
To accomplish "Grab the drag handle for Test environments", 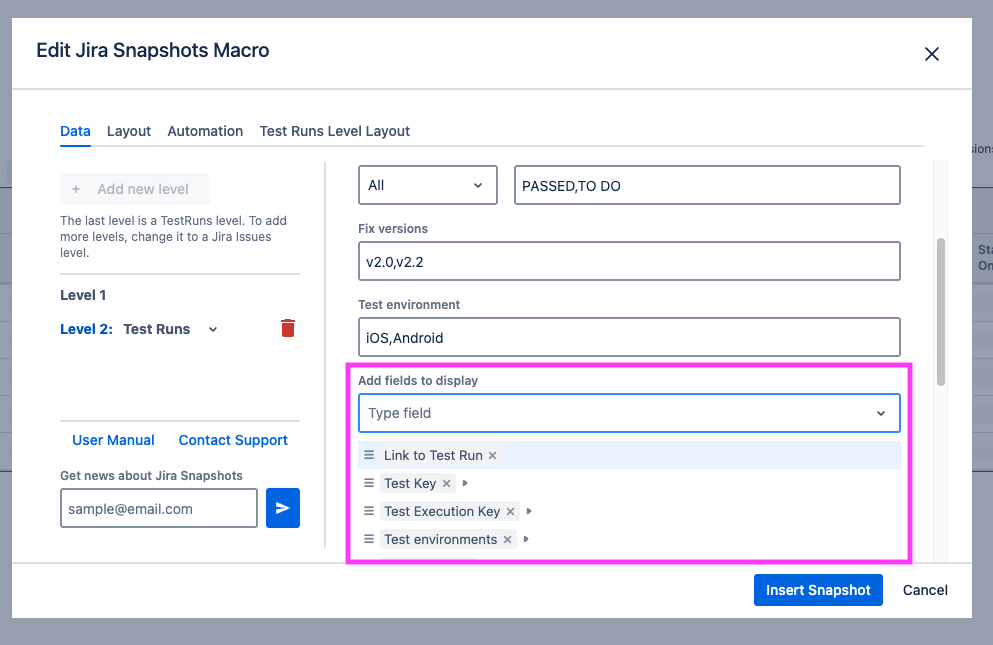I will pyautogui.click(x=369, y=539).
